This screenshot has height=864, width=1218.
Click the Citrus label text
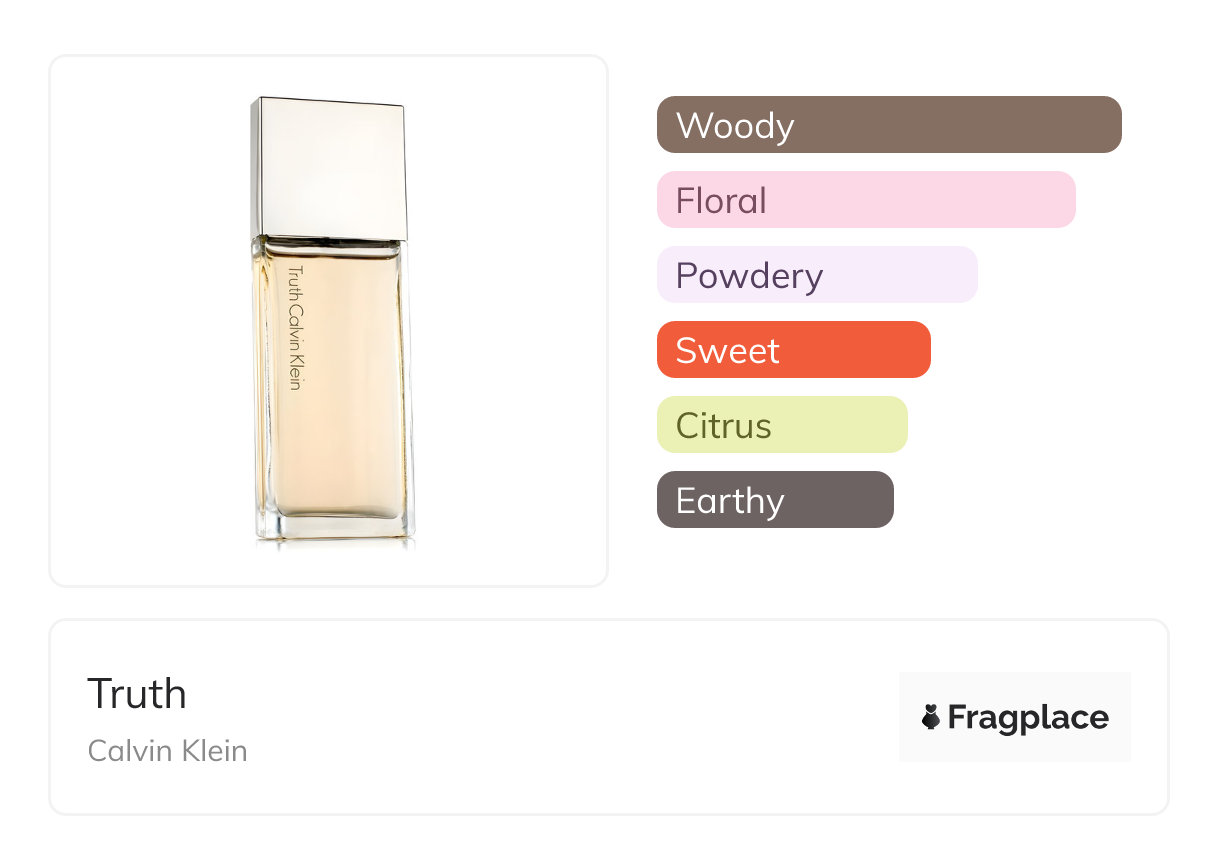[724, 426]
